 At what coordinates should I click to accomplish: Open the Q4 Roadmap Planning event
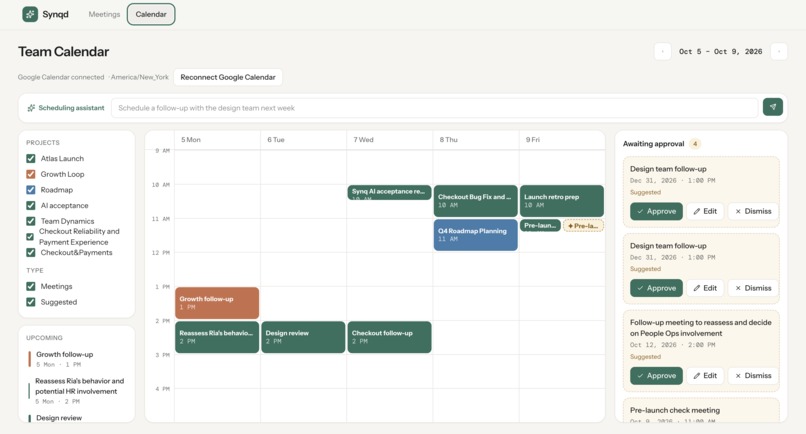tap(475, 235)
